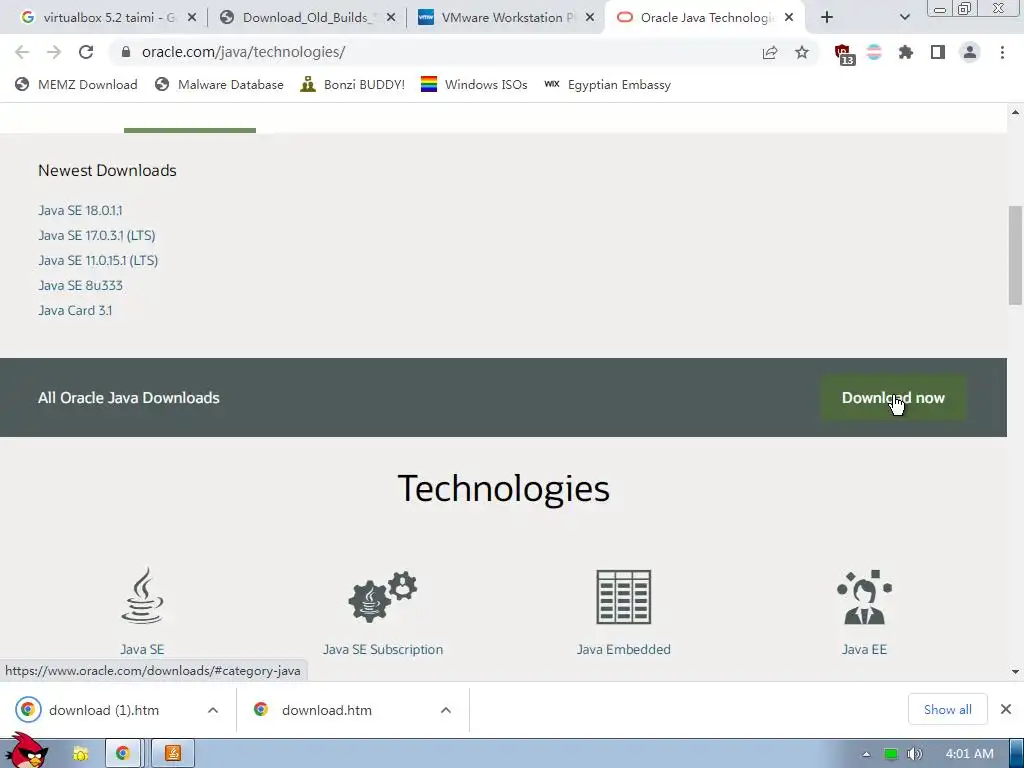Switch to the VMware Workstation tab
The width and height of the screenshot is (1024, 768).
coord(505,18)
